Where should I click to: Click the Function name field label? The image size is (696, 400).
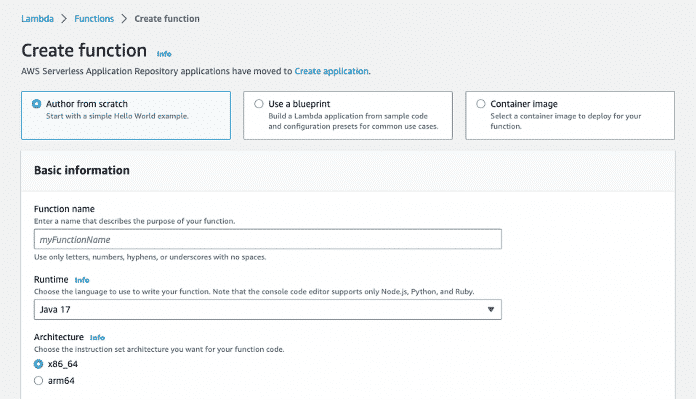[64, 208]
